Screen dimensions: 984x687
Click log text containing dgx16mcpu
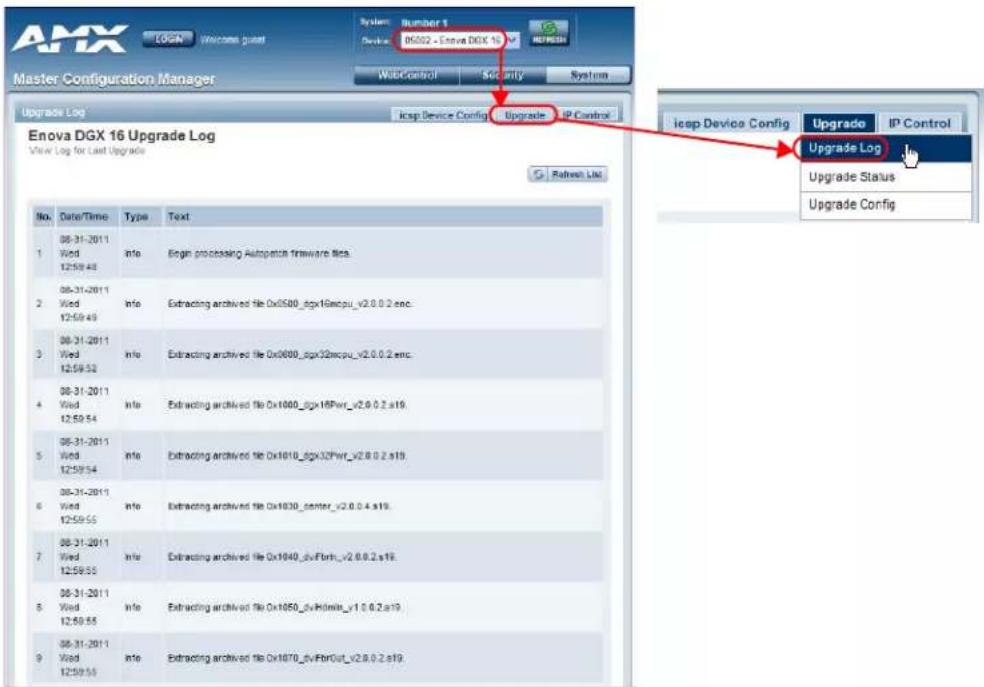(289, 304)
